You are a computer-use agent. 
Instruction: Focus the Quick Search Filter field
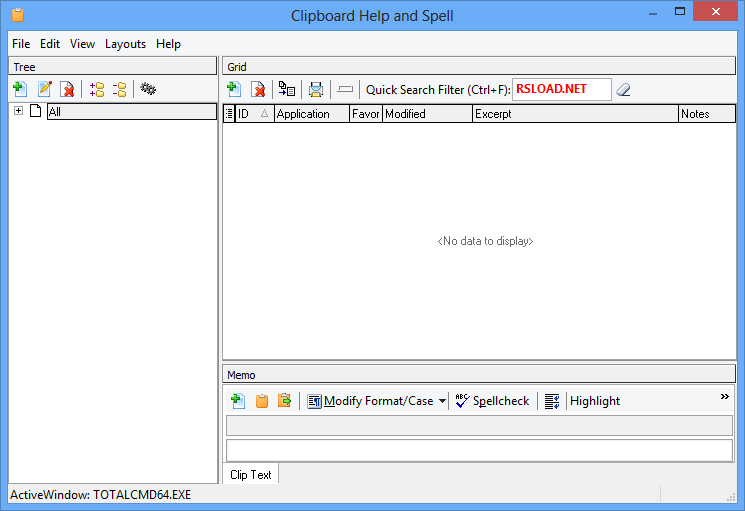click(562, 89)
